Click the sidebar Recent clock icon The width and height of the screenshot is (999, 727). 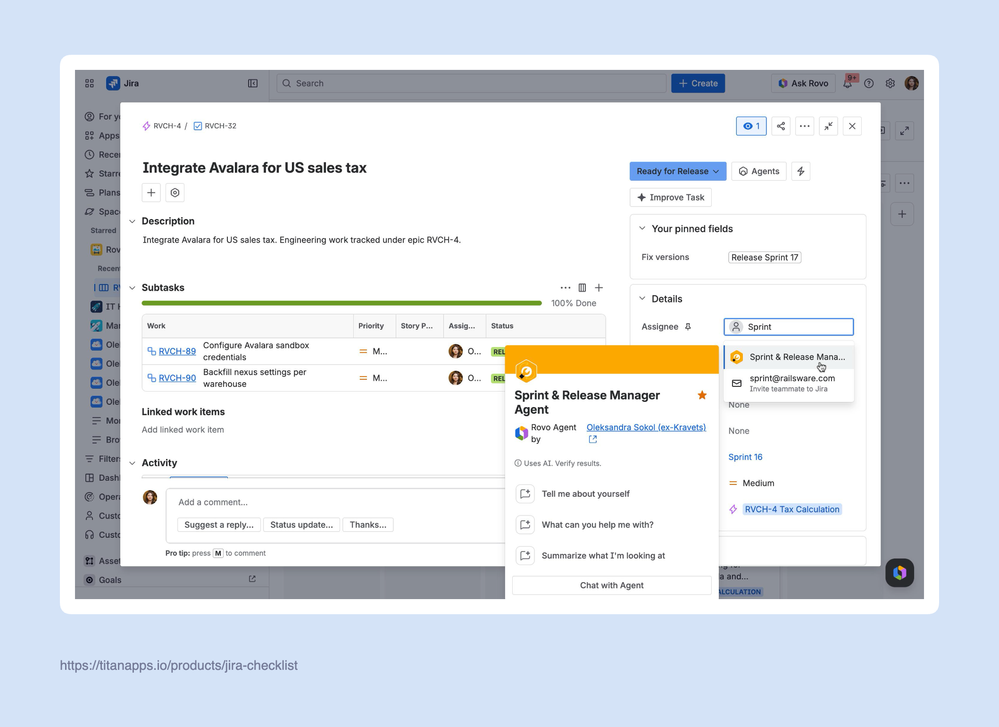90,154
